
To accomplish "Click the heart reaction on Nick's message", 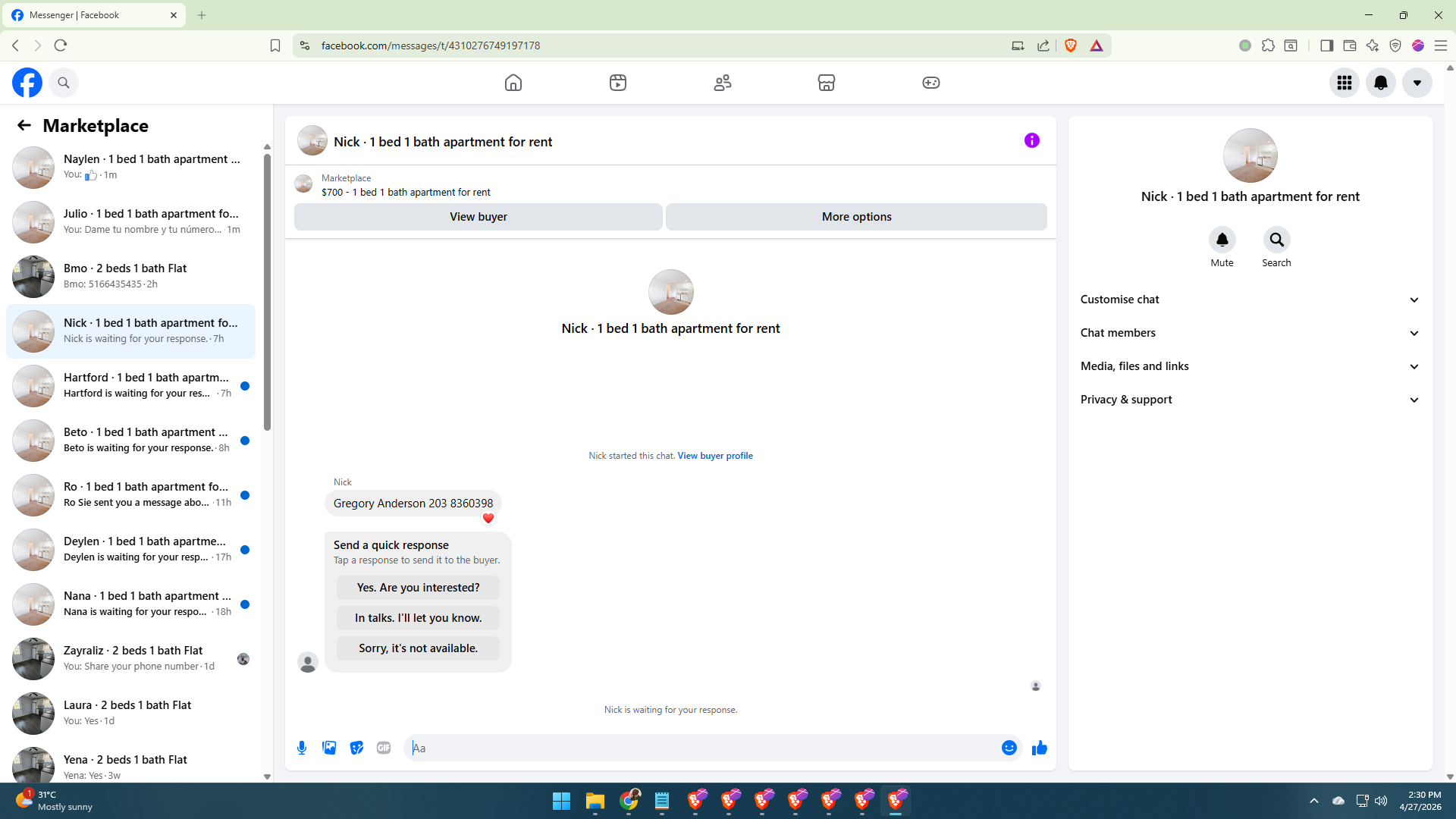I will 488,519.
